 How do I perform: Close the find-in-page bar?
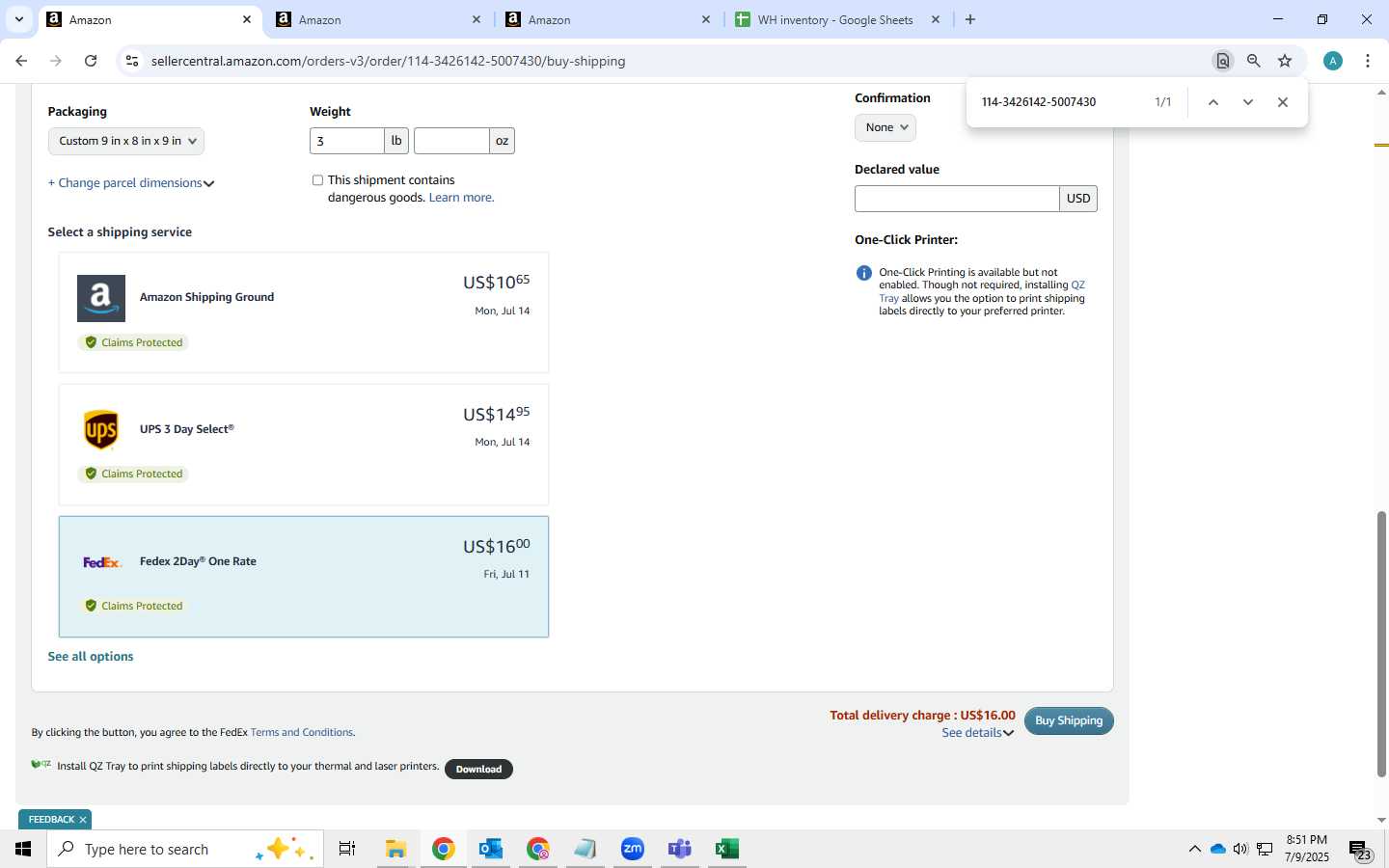pyautogui.click(x=1283, y=102)
